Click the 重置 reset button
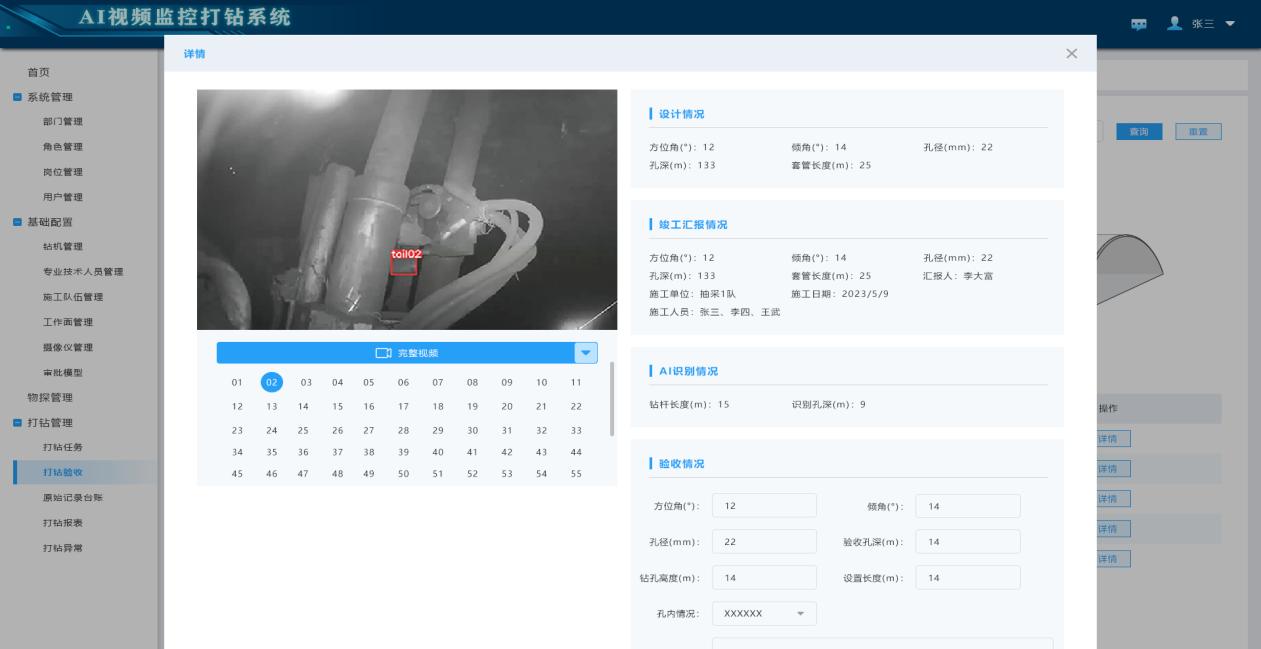1261x649 pixels. 1198,132
